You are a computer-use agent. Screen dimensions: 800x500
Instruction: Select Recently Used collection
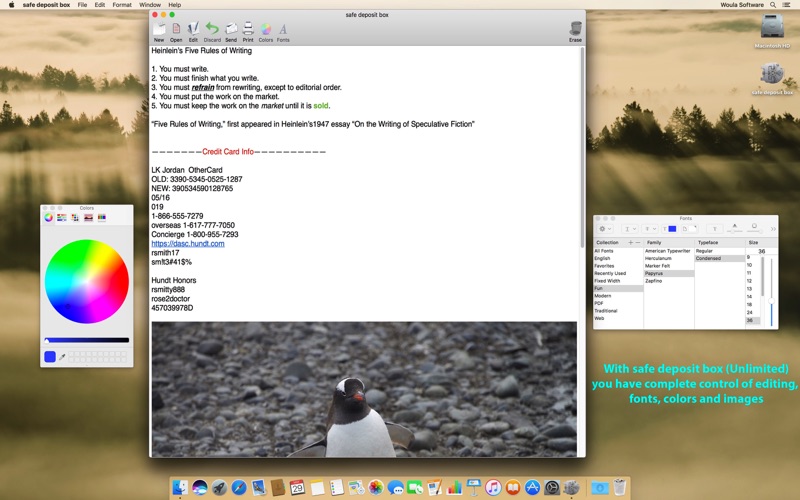click(x=618, y=273)
